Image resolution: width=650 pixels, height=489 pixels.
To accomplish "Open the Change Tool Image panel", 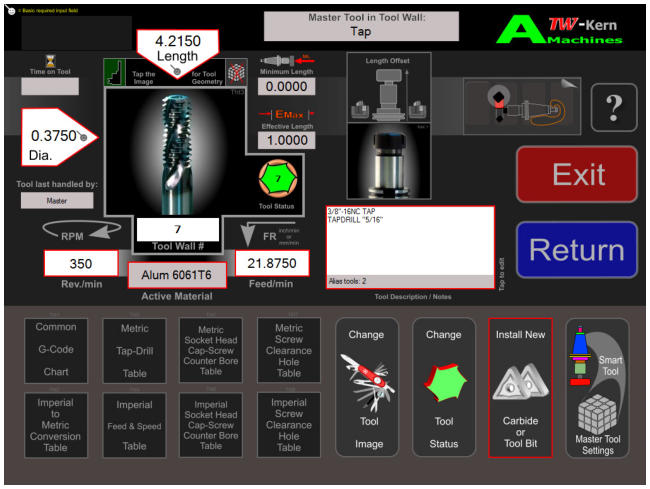I will pyautogui.click(x=367, y=387).
